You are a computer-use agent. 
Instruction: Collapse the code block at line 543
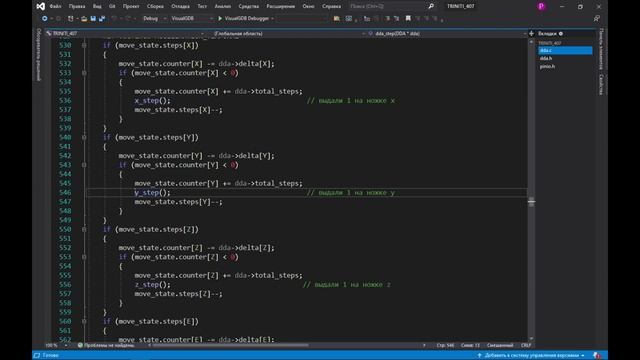tap(84, 165)
